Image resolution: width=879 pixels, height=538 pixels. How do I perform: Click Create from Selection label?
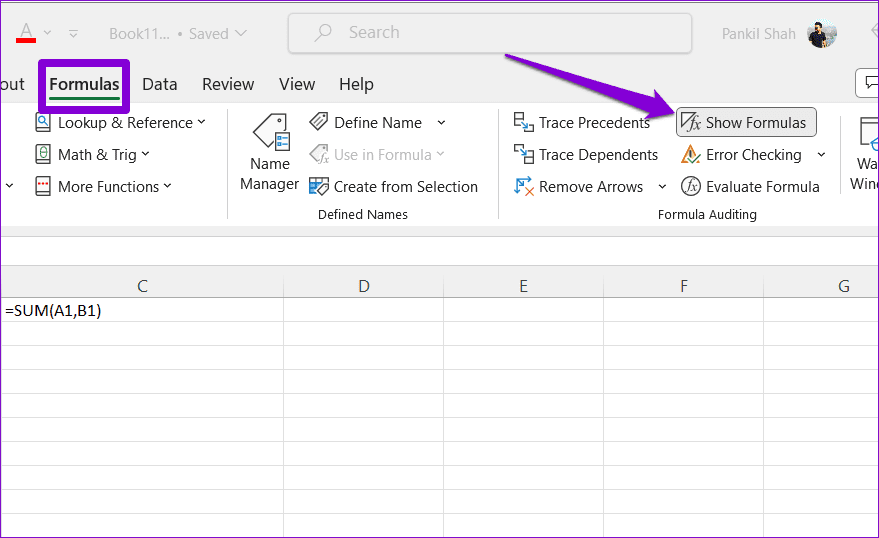[406, 187]
